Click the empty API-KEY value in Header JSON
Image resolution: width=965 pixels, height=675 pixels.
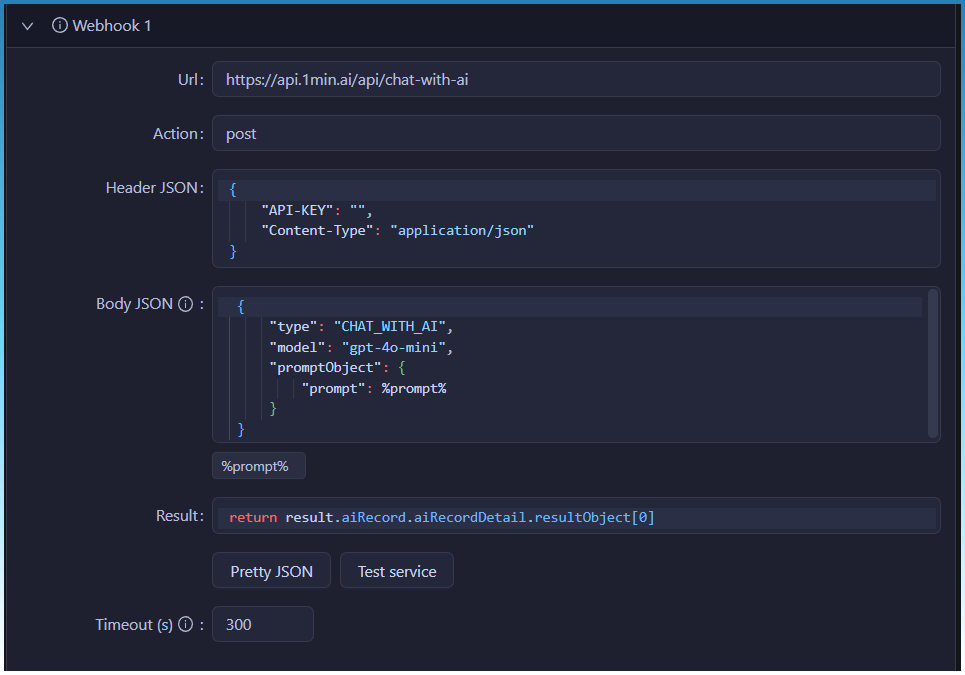357,210
